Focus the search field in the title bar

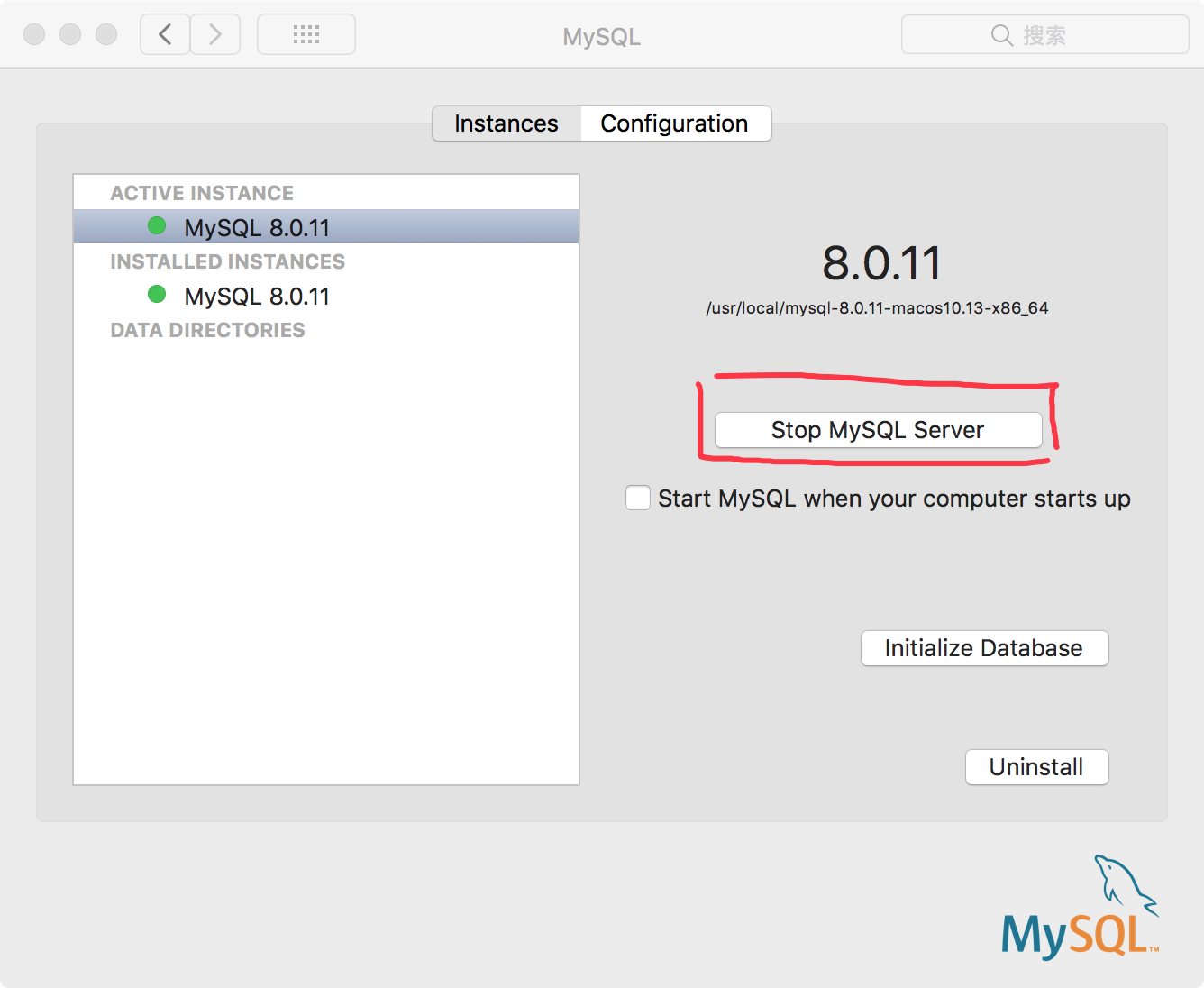[x=1045, y=34]
